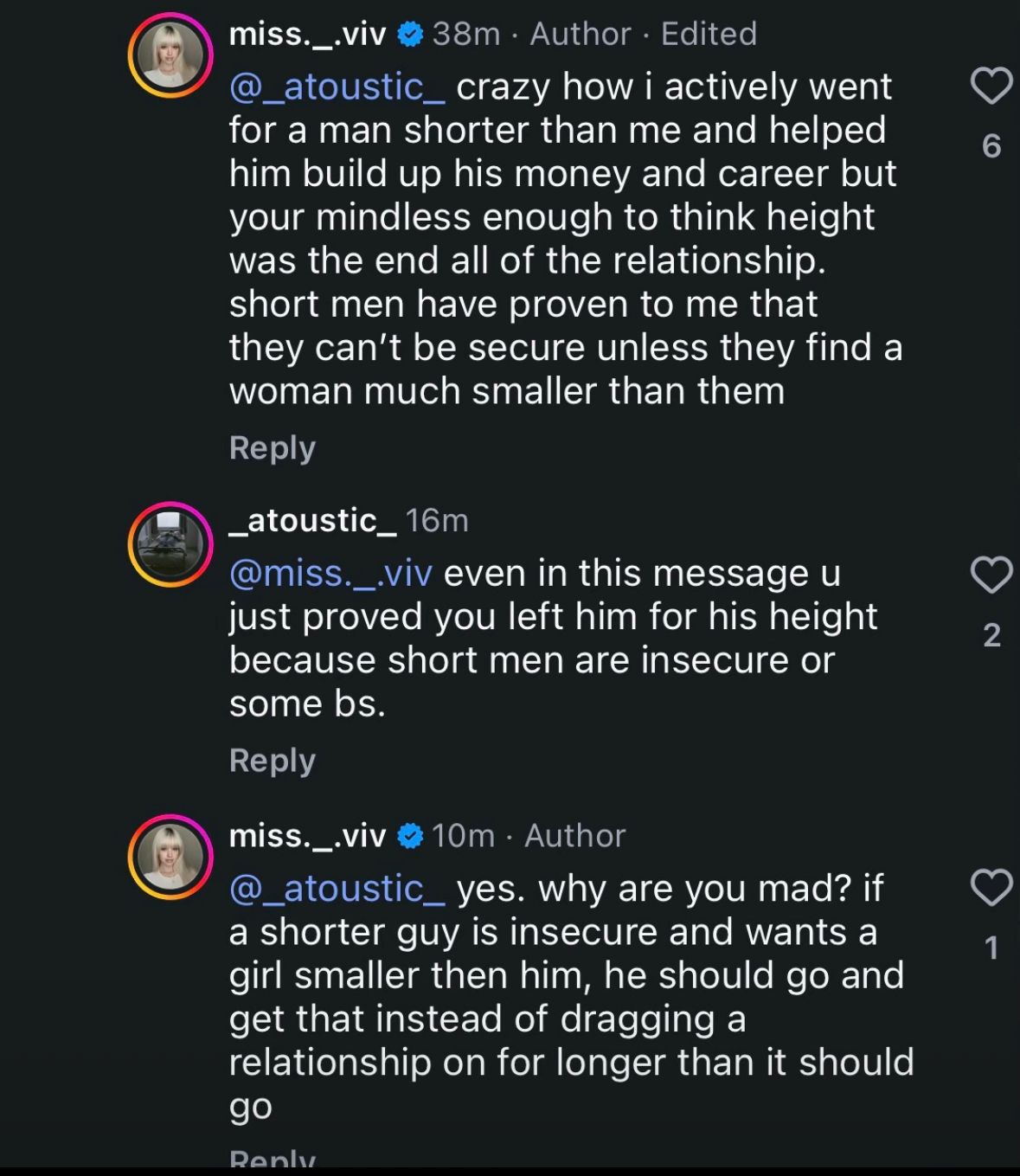This screenshot has width=1020, height=1176.
Task: Reply to miss._.viv's 38m comment
Action: tap(273, 448)
